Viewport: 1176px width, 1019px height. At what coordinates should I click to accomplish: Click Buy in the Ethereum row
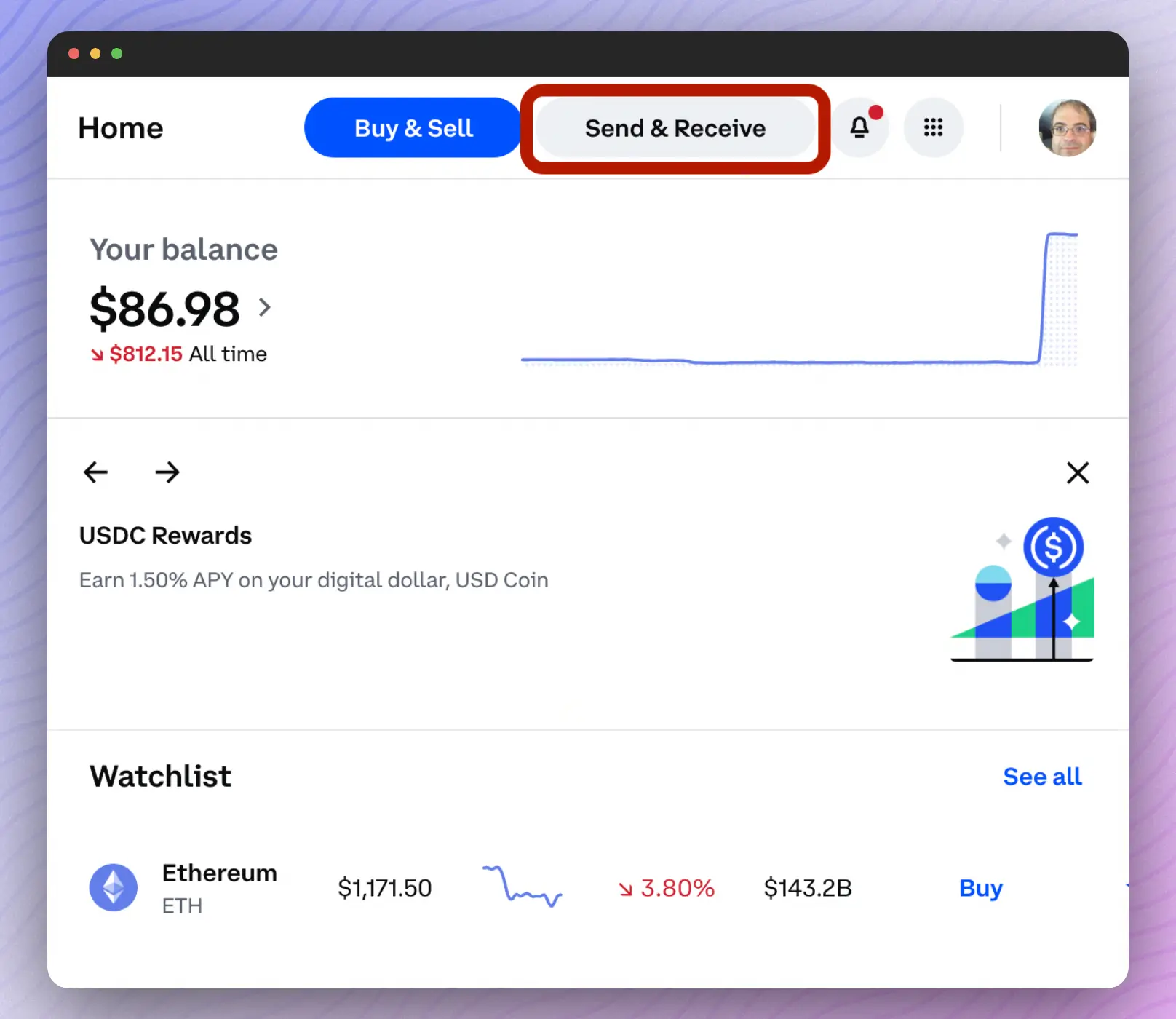(981, 888)
